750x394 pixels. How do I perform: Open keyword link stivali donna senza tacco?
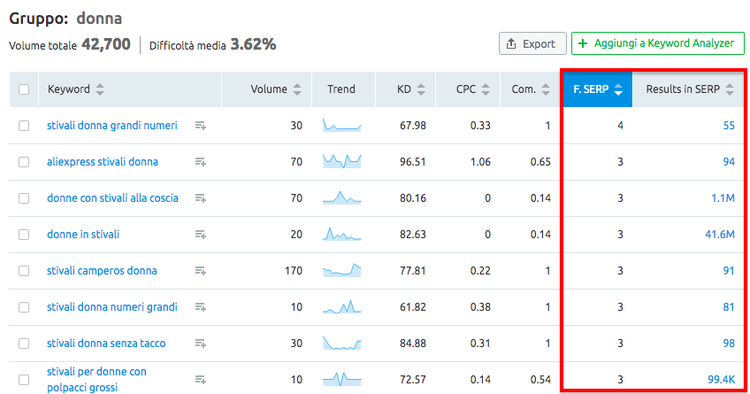[106, 344]
